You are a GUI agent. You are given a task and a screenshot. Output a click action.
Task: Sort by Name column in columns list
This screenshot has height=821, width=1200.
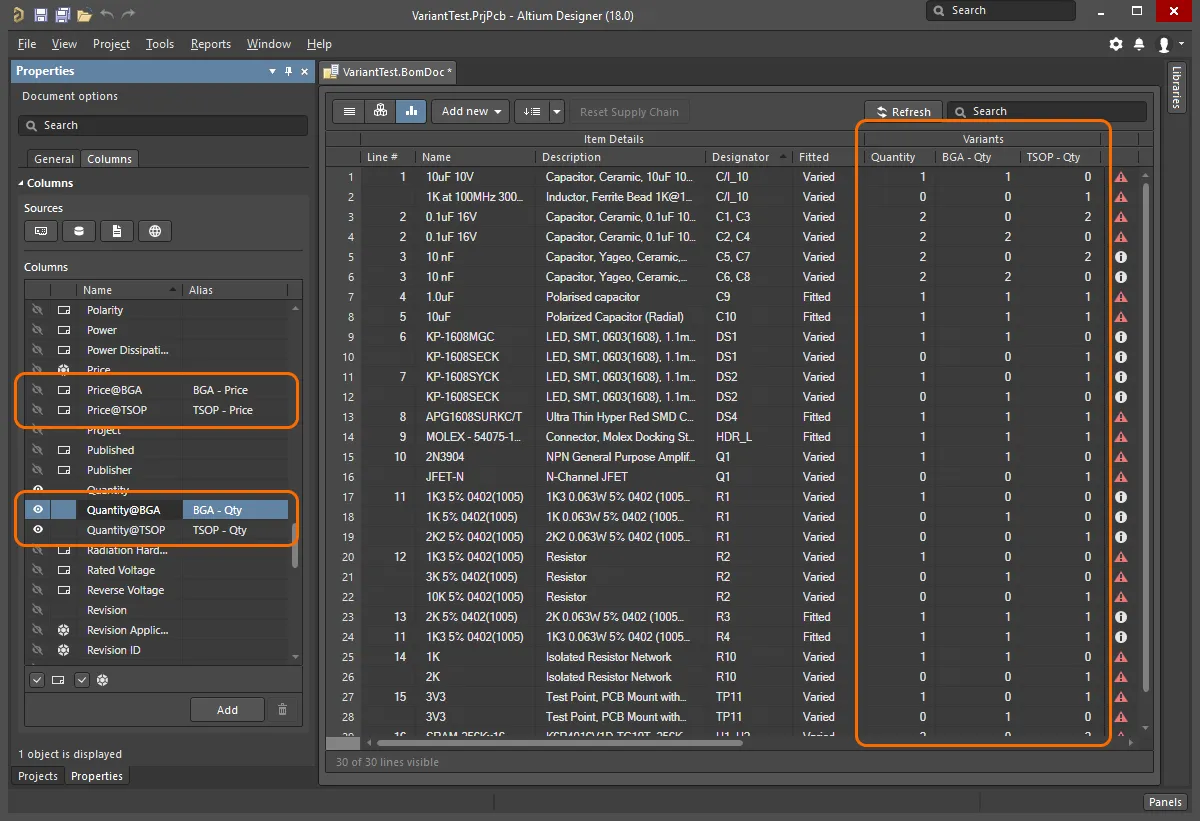tap(130, 290)
